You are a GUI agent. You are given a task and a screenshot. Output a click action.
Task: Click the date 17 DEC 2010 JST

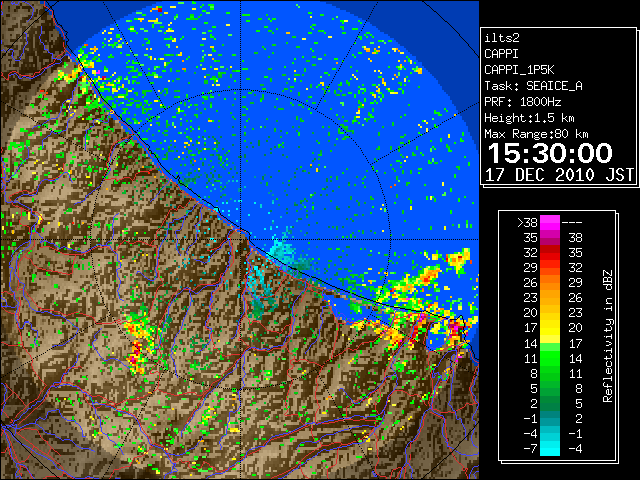(560, 175)
